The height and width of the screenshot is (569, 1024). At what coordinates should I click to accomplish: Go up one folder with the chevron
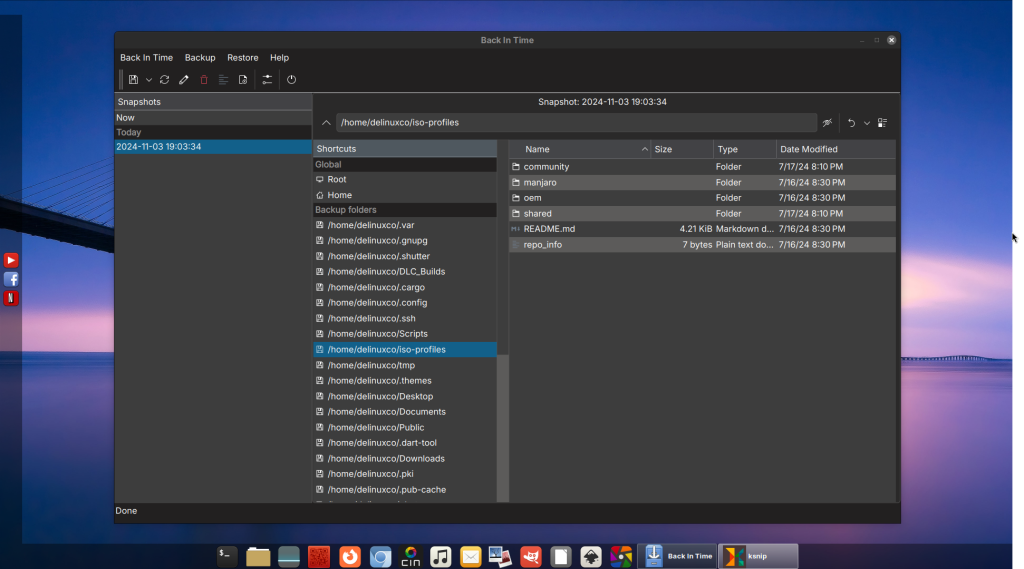[x=326, y=123]
